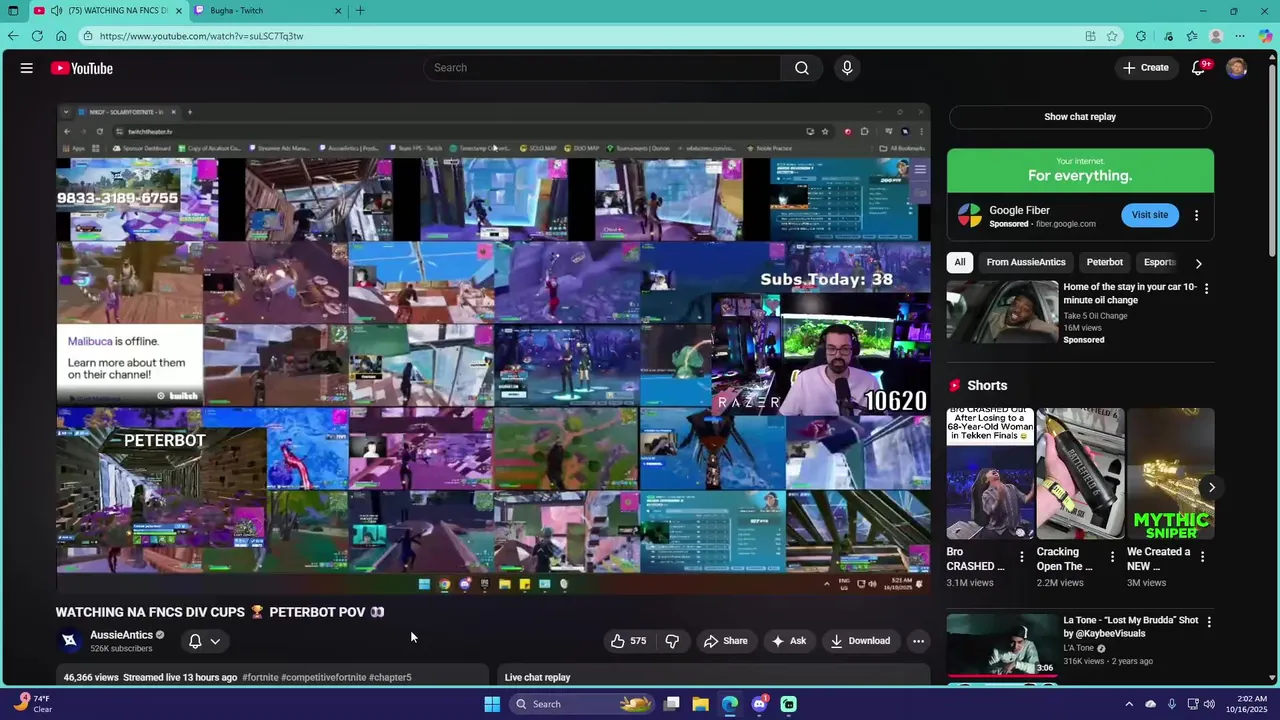Go to YouTube home via logo
This screenshot has height=720, width=1280.
tap(82, 68)
